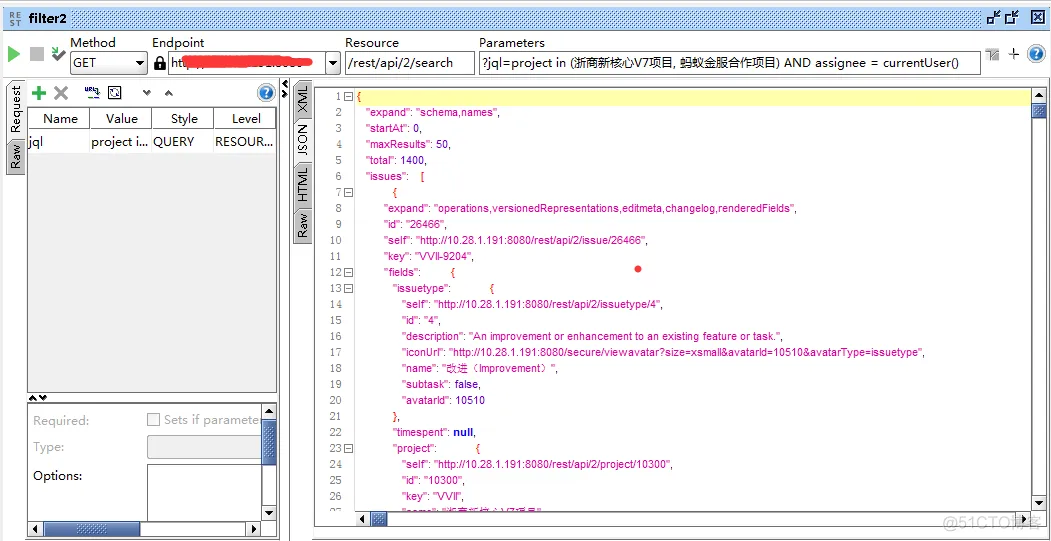Click the parameter details horizontal scrollbar thumb
This screenshot has height=541, width=1051.
(x=92, y=529)
